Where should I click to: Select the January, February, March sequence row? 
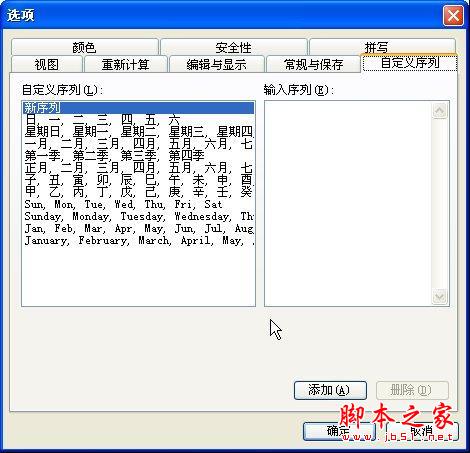click(138, 240)
